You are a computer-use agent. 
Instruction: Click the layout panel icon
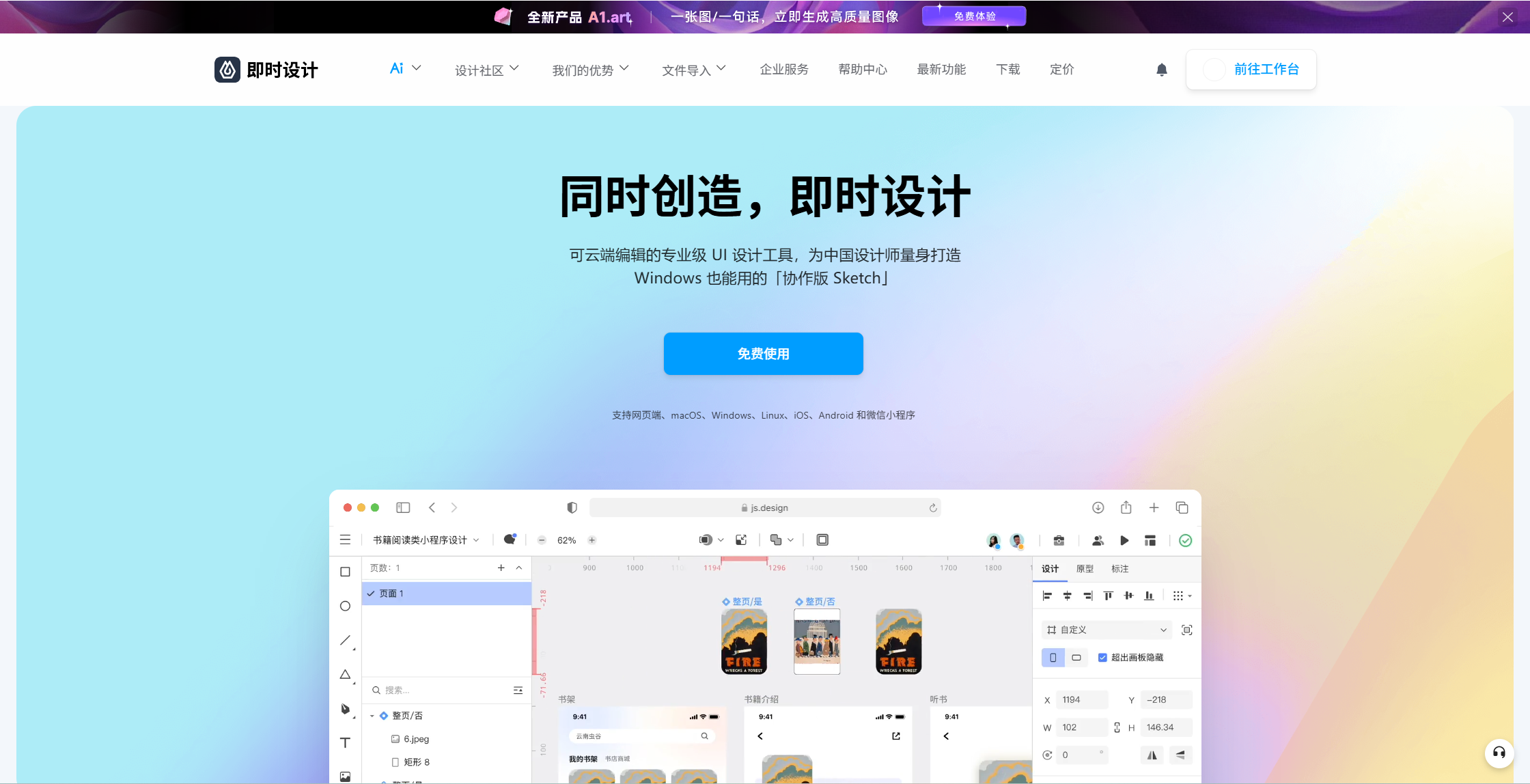pyautogui.click(x=1150, y=540)
